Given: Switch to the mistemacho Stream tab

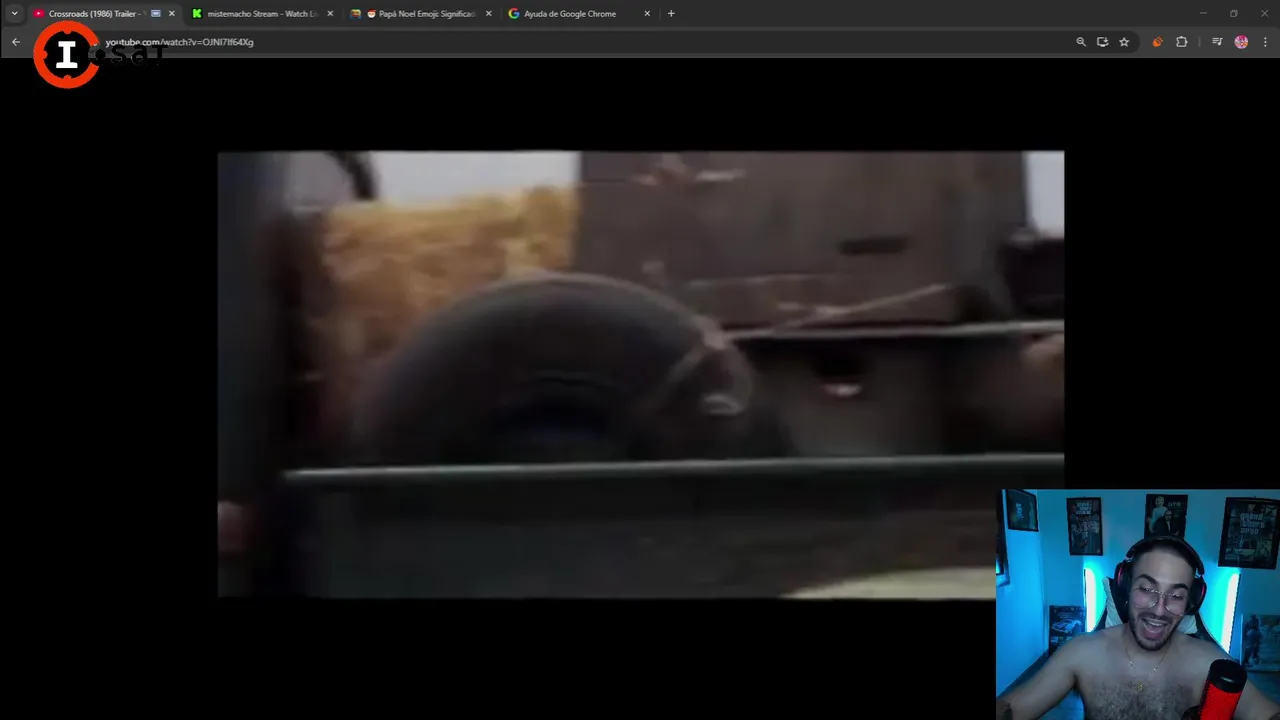Looking at the screenshot, I should 262,13.
